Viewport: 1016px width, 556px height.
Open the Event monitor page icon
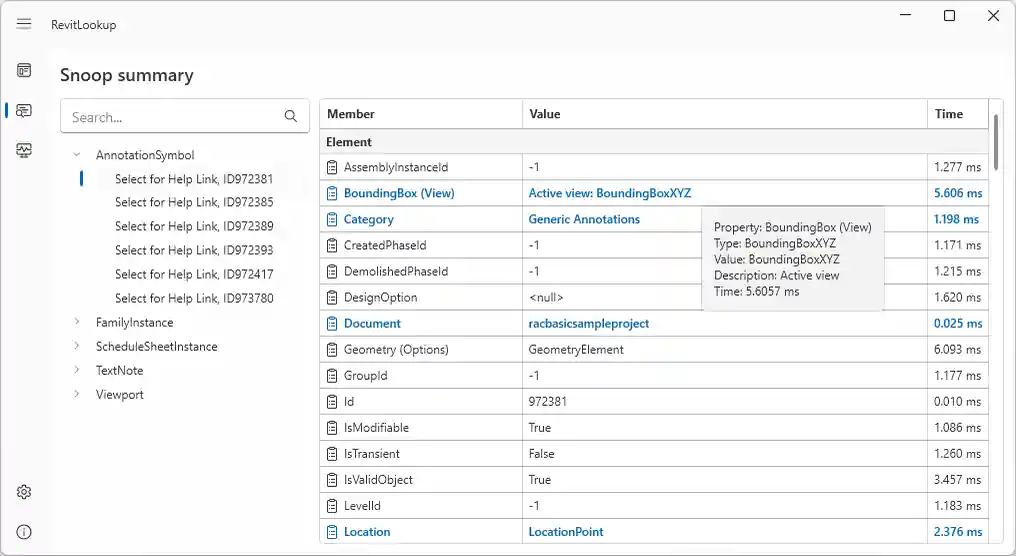click(24, 150)
